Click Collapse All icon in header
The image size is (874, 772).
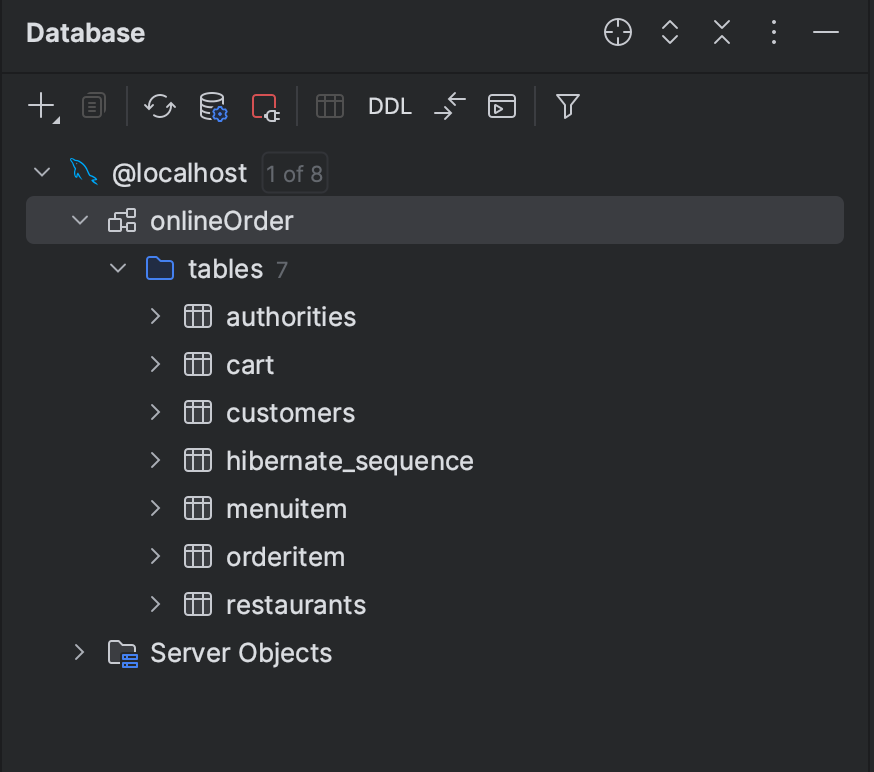(722, 33)
